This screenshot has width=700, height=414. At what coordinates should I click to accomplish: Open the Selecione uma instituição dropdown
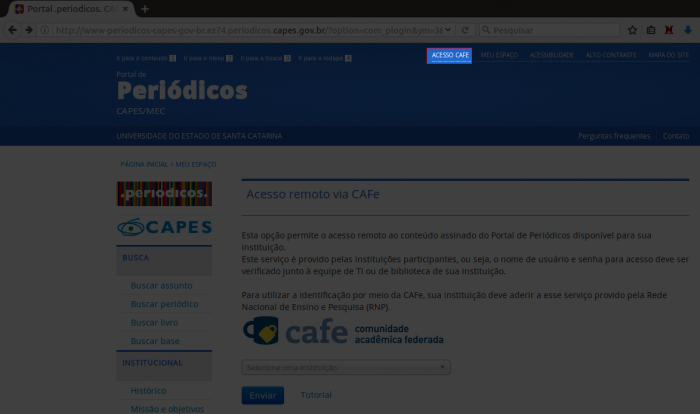(346, 367)
